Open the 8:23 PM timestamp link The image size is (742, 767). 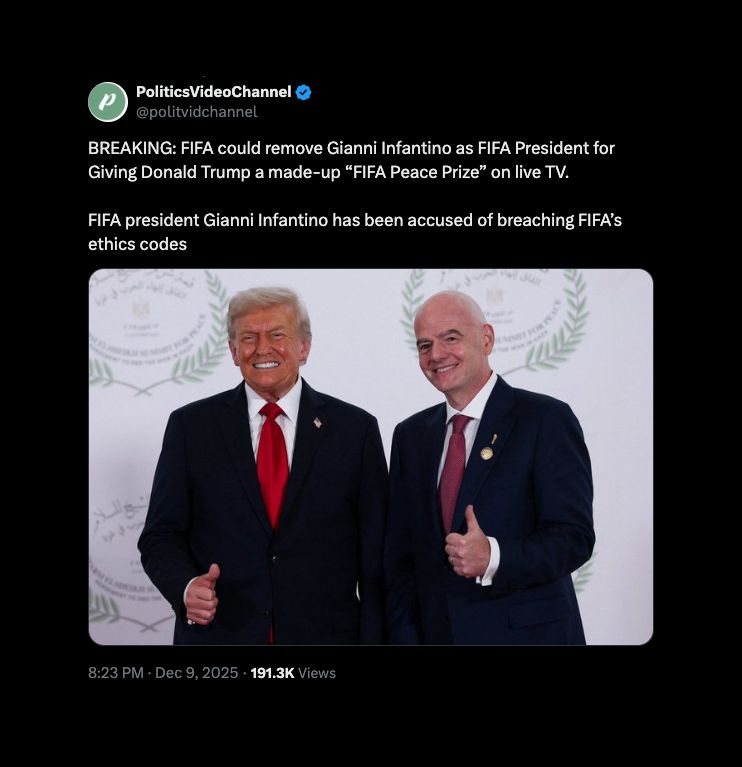tap(116, 673)
